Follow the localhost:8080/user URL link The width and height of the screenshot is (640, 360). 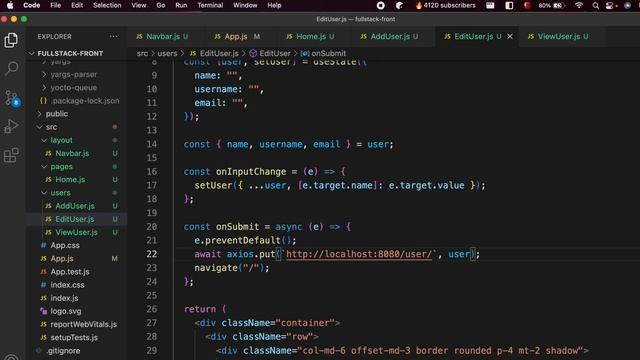click(x=359, y=254)
